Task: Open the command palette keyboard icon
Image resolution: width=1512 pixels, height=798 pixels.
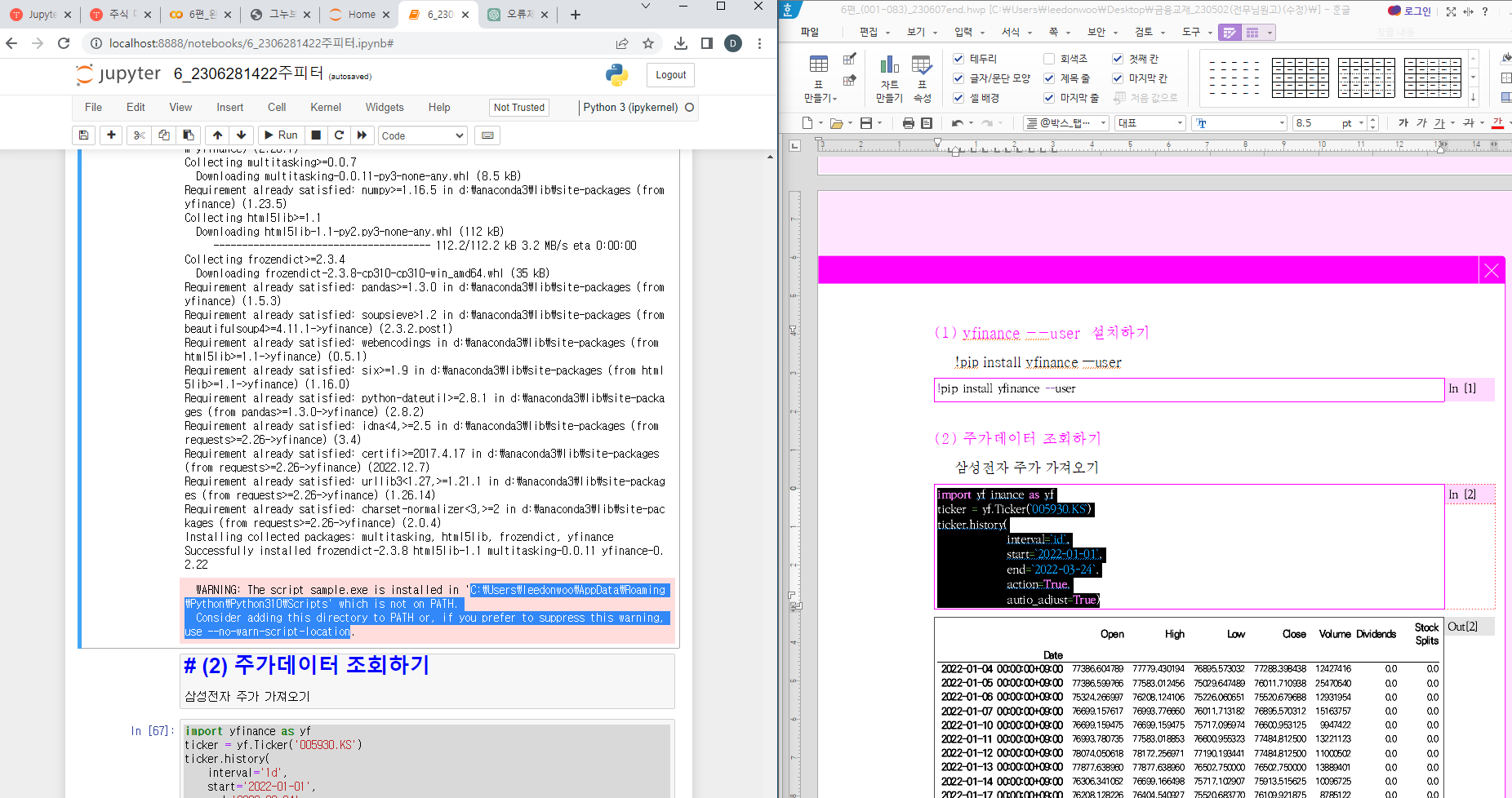Action: [487, 135]
